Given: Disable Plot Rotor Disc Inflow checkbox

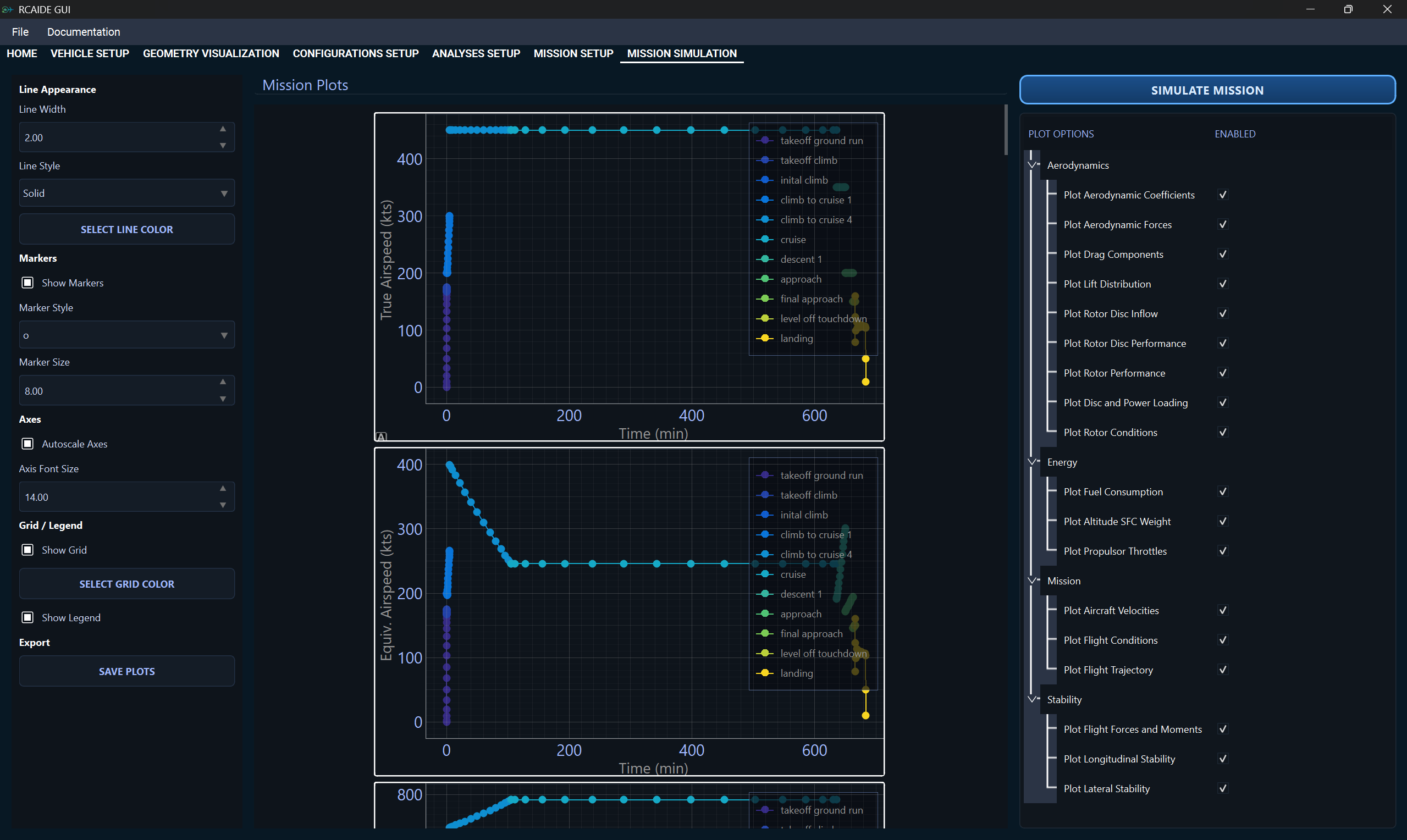Looking at the screenshot, I should (x=1222, y=313).
